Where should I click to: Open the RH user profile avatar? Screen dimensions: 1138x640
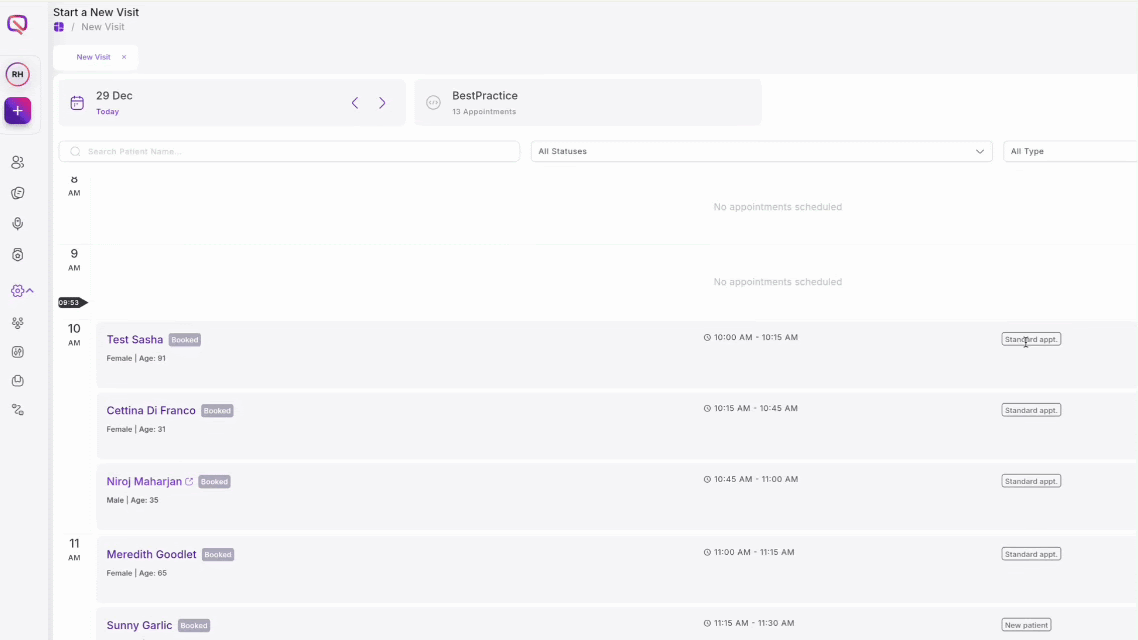[17, 74]
